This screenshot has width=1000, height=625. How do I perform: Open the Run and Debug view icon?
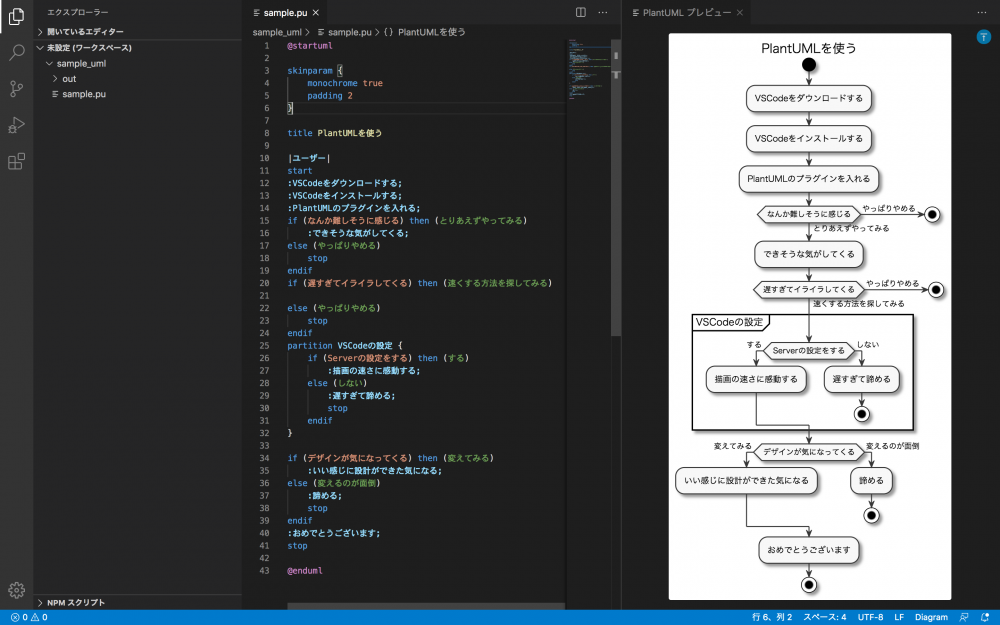point(17,125)
